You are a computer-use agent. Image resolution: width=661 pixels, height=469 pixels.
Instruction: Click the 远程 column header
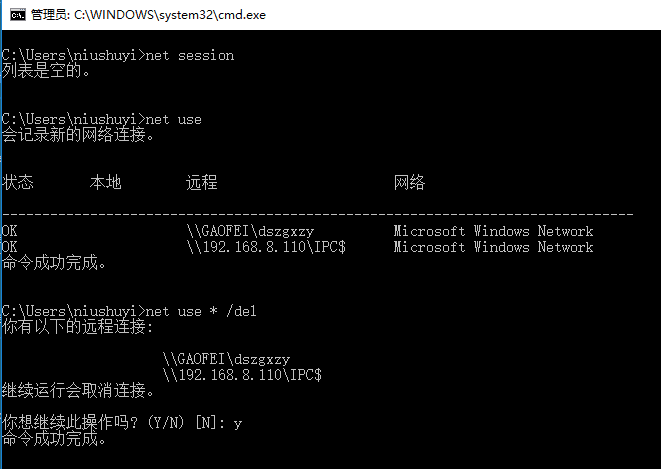(x=202, y=182)
